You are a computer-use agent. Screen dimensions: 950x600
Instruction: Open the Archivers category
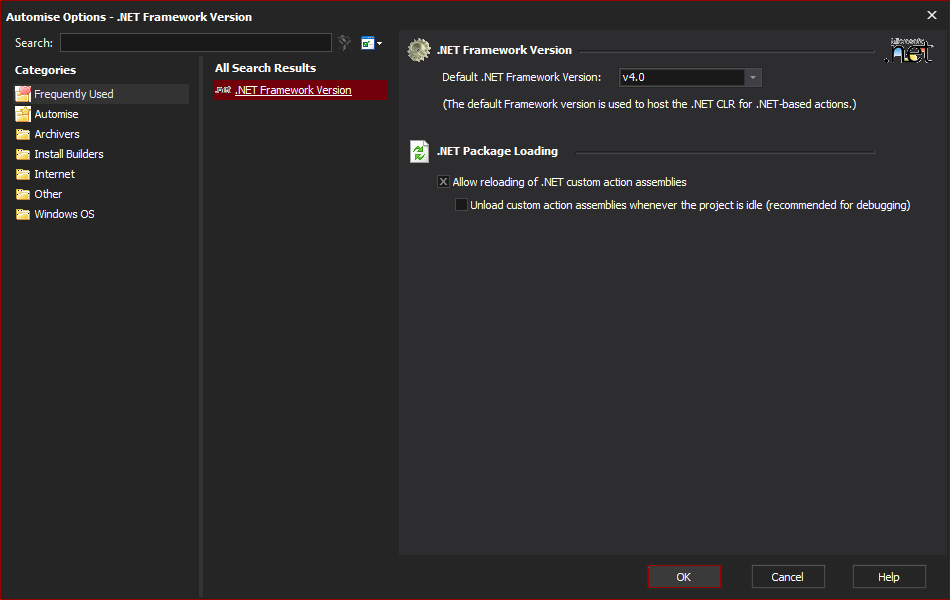[57, 134]
